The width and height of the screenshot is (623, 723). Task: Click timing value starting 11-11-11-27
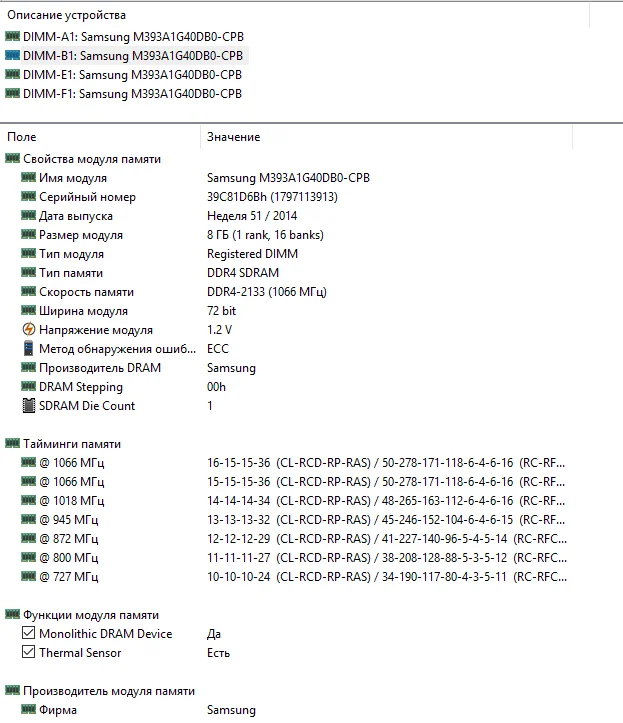387,557
